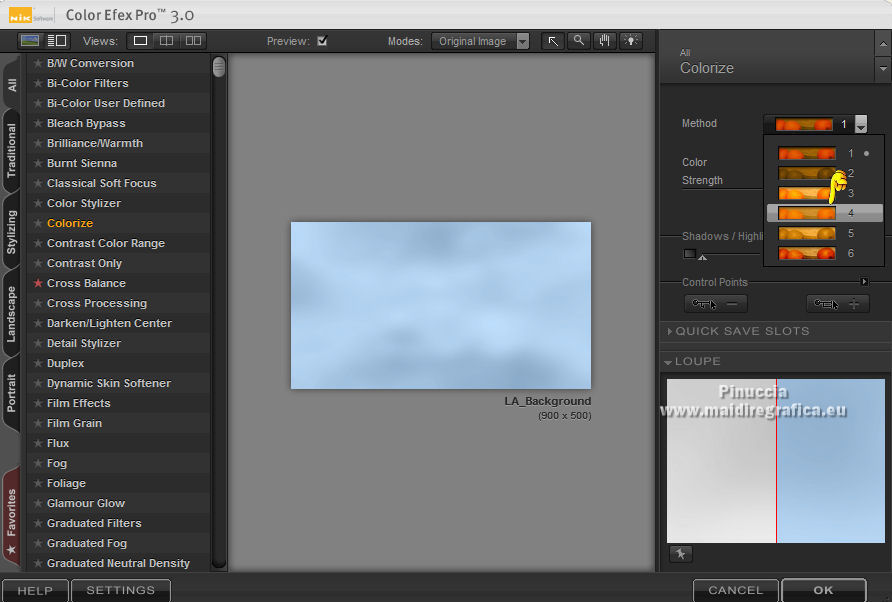The width and height of the screenshot is (892, 602).
Task: Click OK to apply the filter
Action: click(x=824, y=591)
